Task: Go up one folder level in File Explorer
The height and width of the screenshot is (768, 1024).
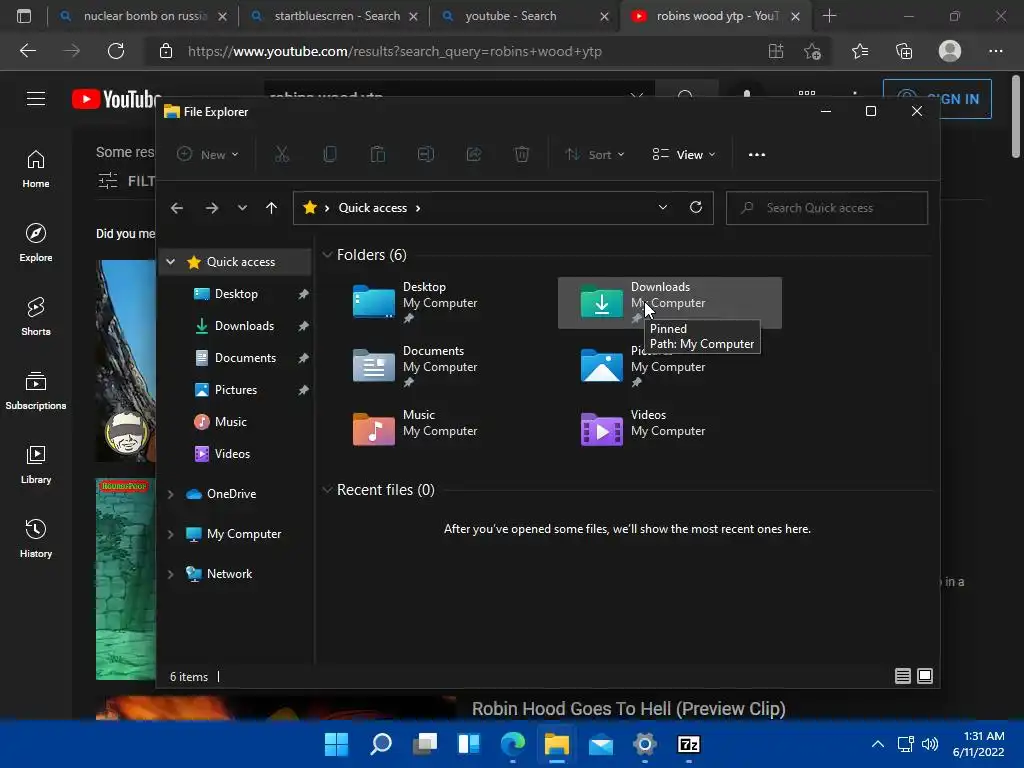Action: (272, 208)
